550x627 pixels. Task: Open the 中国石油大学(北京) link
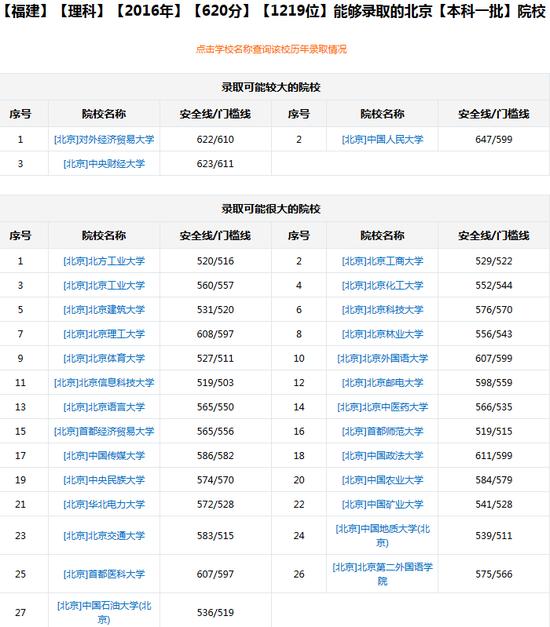(104, 612)
